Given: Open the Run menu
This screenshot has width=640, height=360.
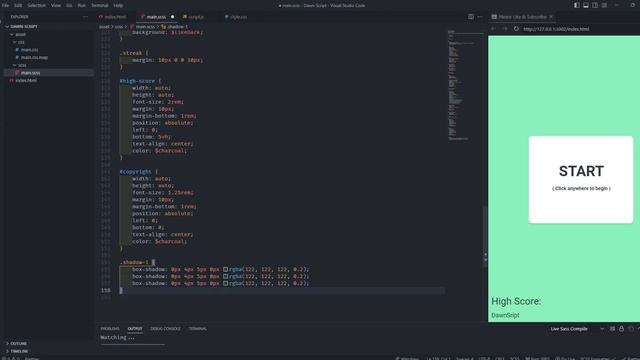Looking at the screenshot, I should coord(82,5).
